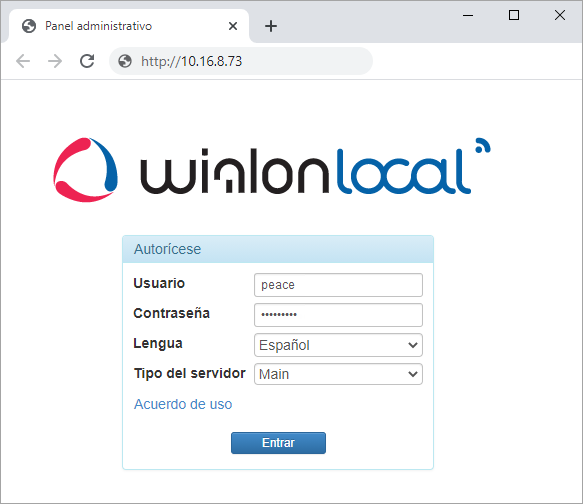Click the Wialon tricolor circle emblem
Image resolution: width=583 pixels, height=504 pixels.
click(86, 170)
